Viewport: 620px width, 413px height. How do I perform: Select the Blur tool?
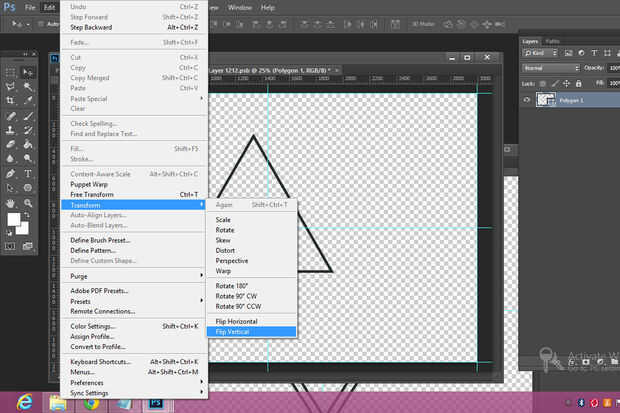click(10, 158)
